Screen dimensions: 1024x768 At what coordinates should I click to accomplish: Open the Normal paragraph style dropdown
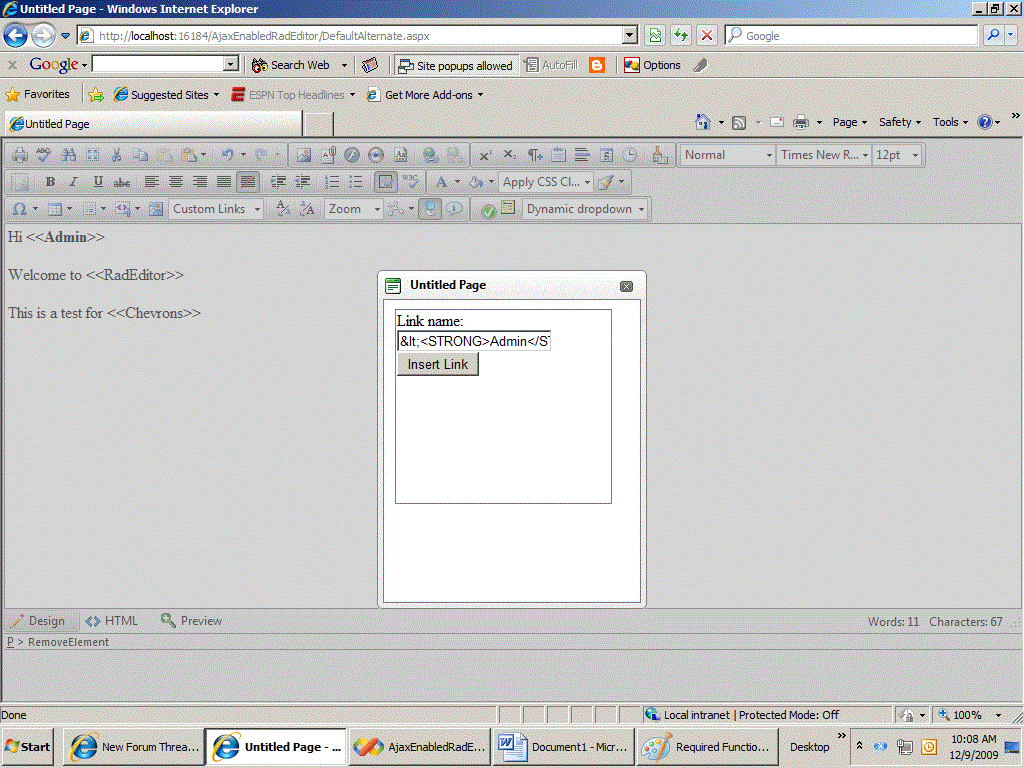(x=728, y=155)
